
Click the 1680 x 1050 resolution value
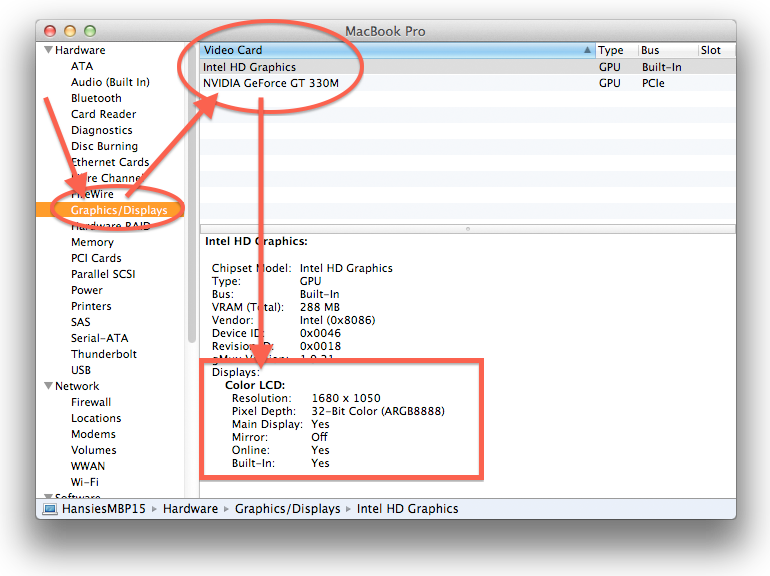[x=346, y=398]
